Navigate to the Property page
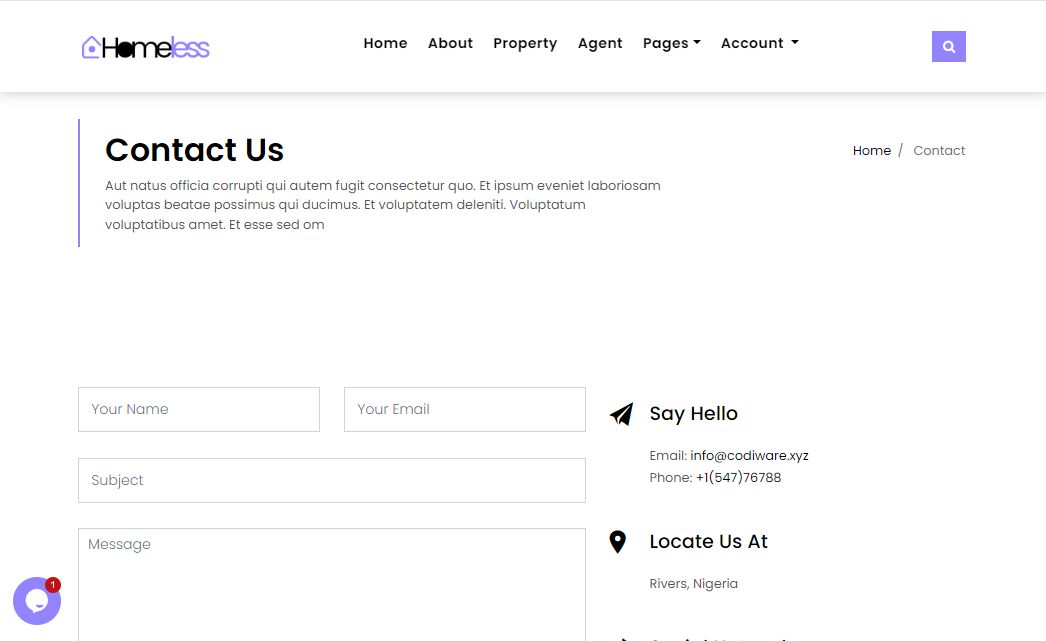 click(x=525, y=43)
